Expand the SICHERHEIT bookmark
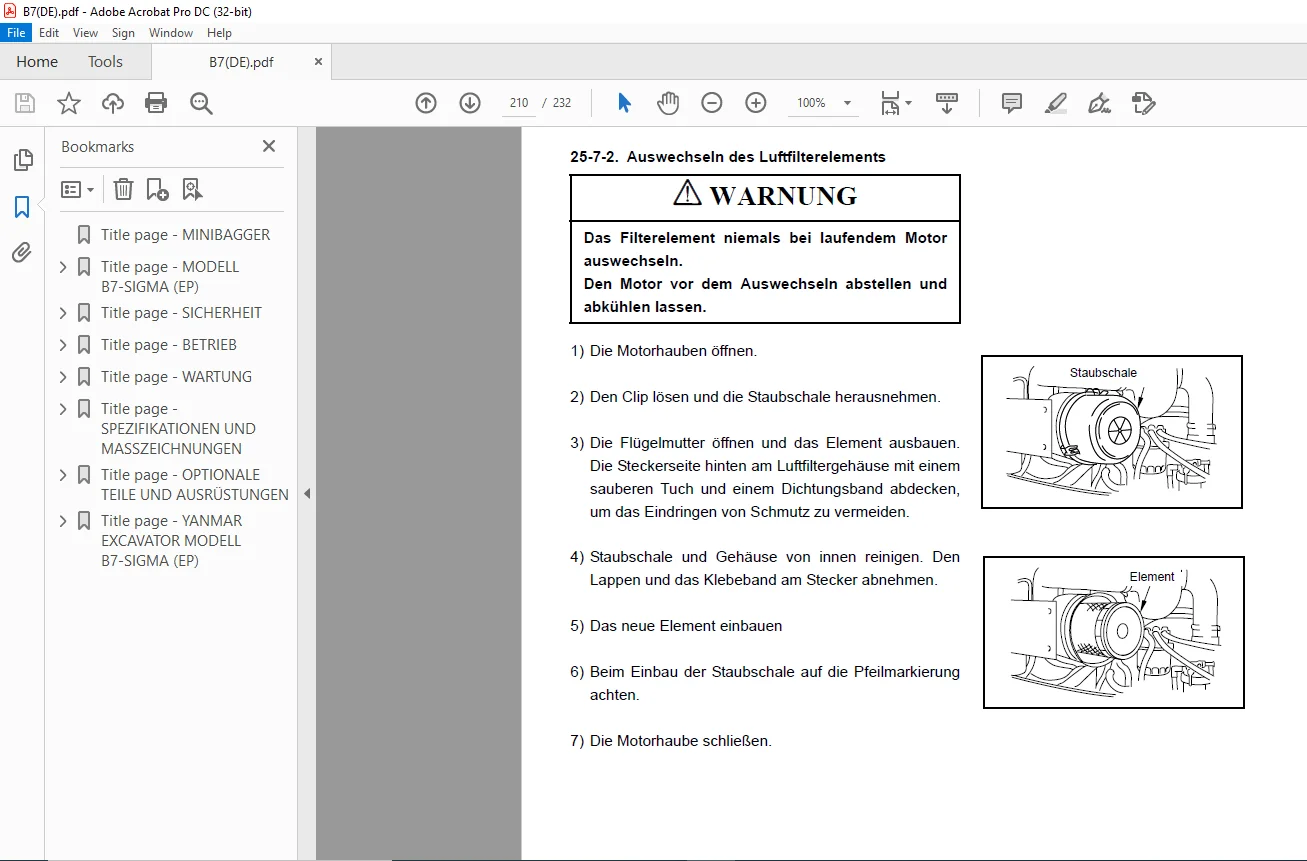This screenshot has width=1307, height=861. [63, 313]
